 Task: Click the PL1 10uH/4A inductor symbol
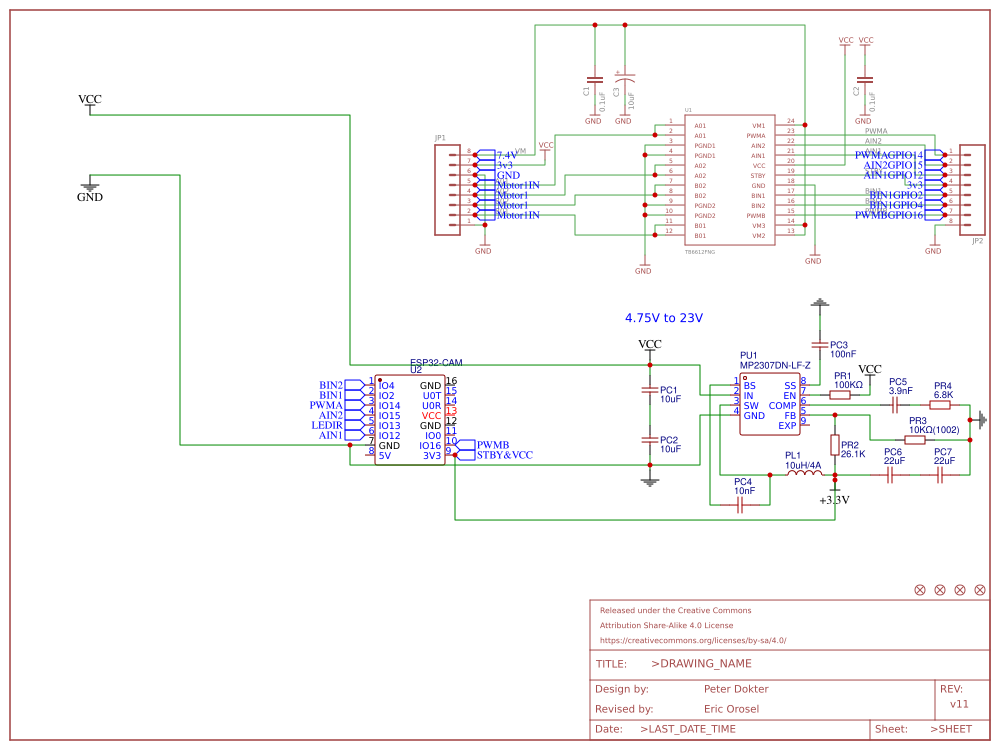(x=804, y=474)
